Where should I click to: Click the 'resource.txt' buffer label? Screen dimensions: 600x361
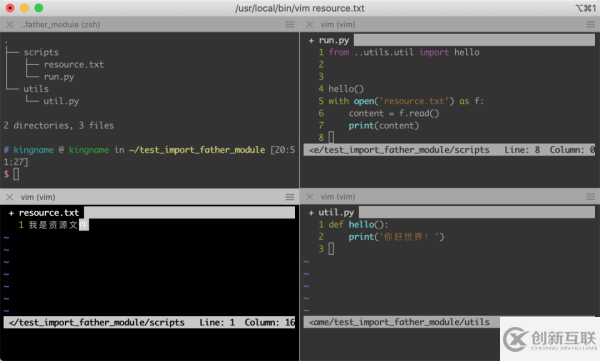[49, 212]
